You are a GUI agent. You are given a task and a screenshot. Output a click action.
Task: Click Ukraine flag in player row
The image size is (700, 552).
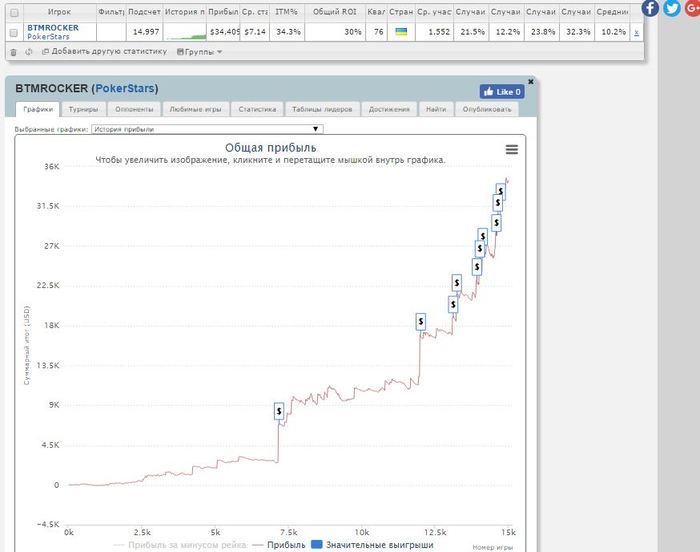[x=401, y=32]
